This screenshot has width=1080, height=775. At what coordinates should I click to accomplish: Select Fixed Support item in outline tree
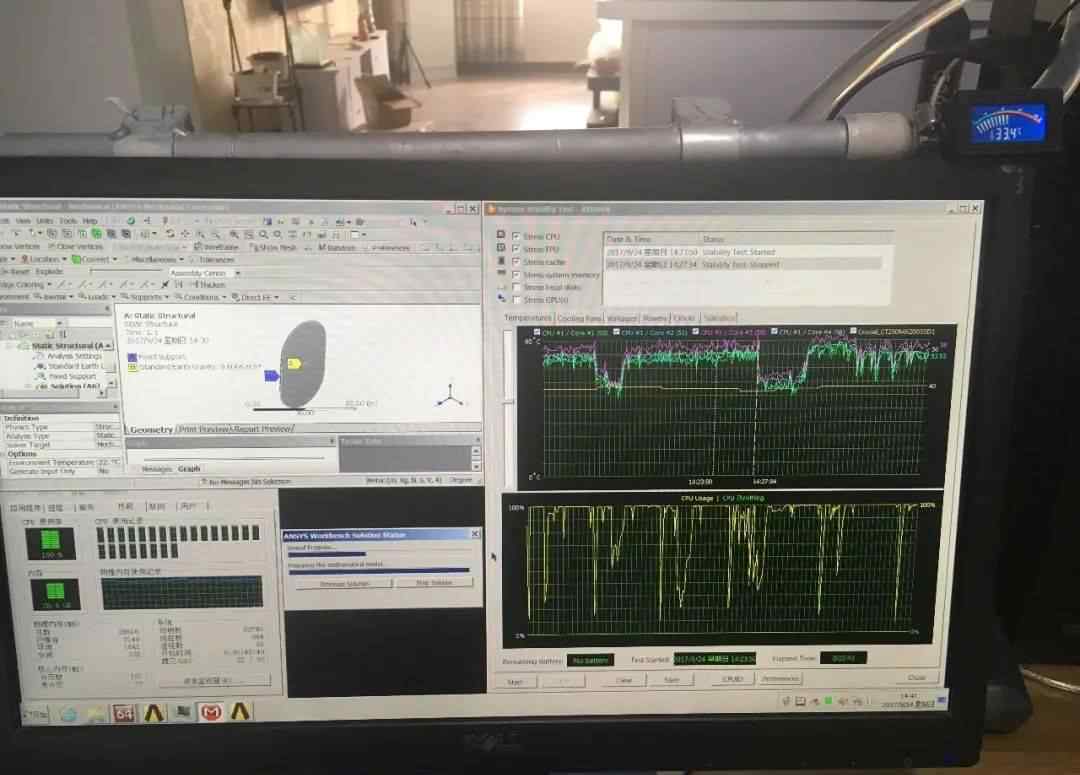[66, 376]
